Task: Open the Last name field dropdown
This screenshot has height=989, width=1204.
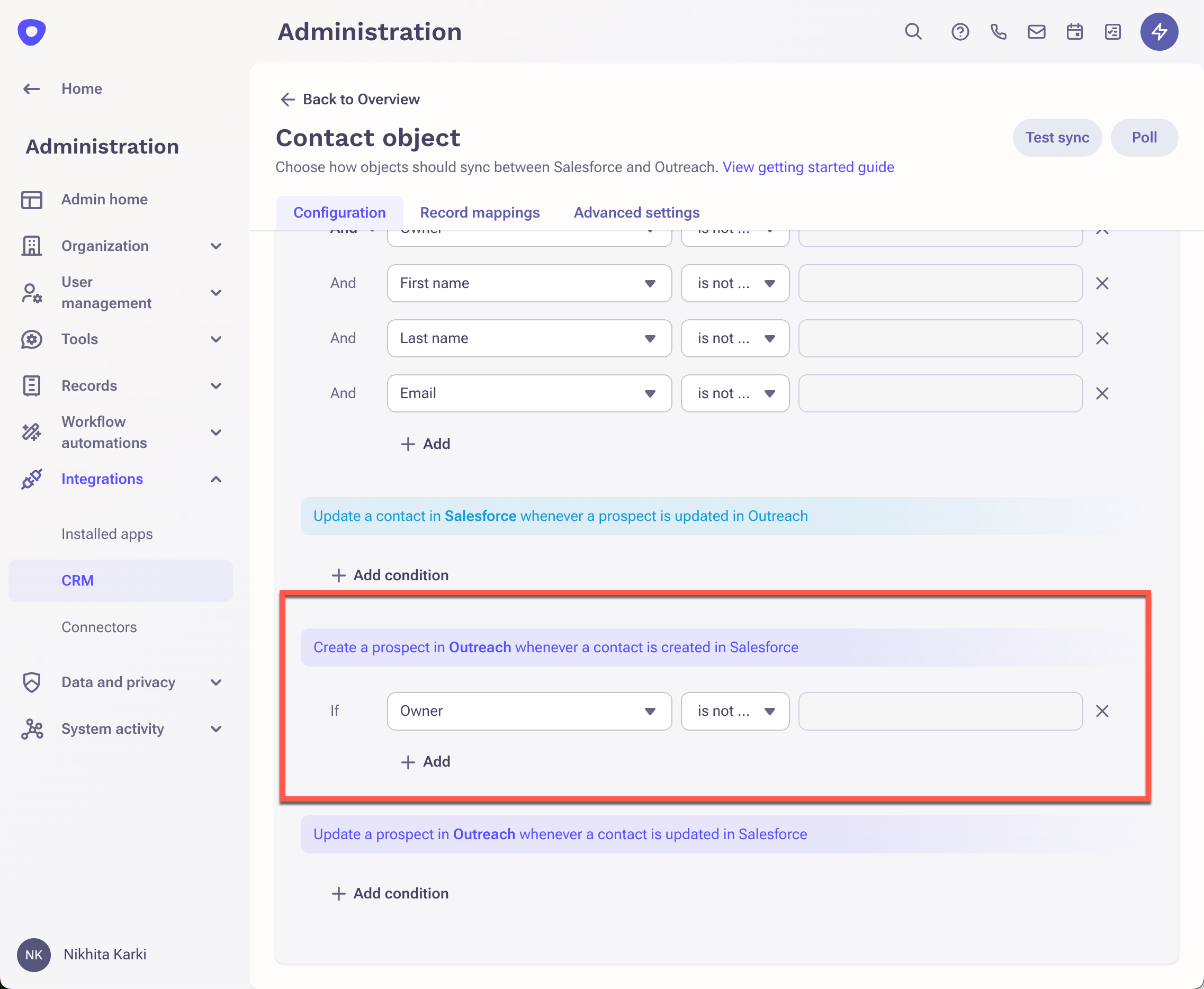Action: click(529, 338)
